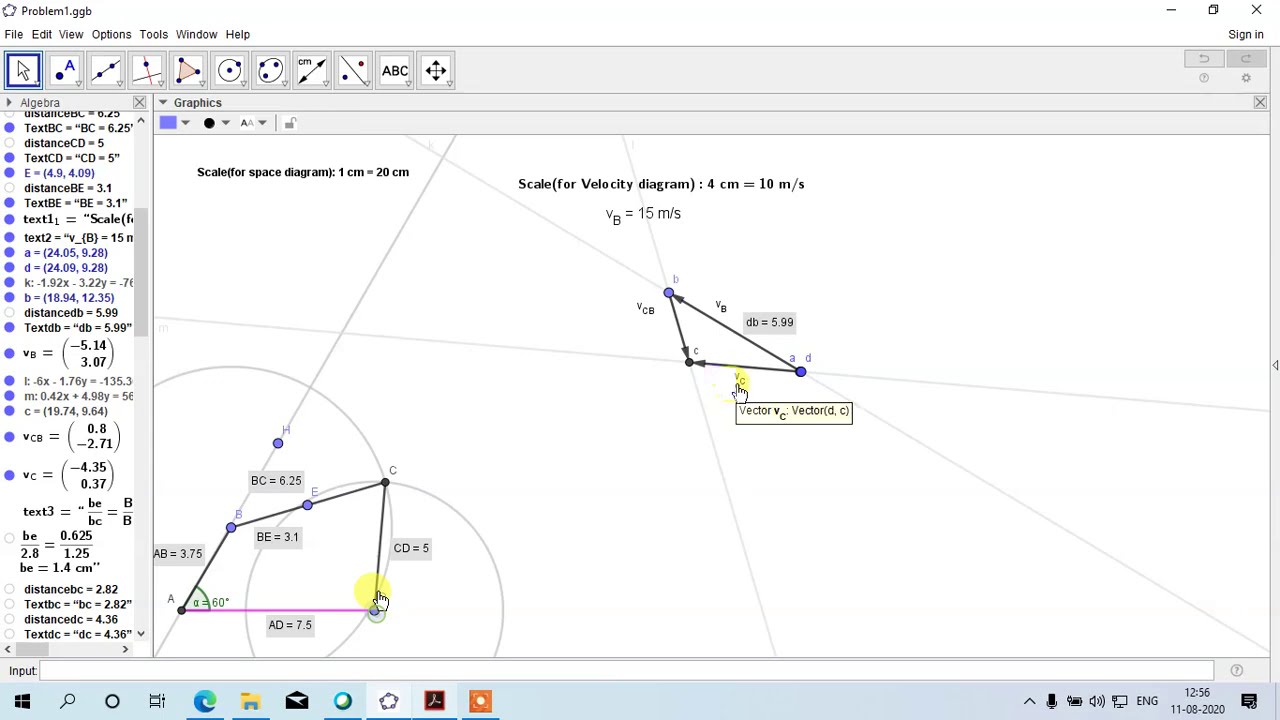This screenshot has height=720, width=1280.
Task: Click inside the Input bar field
Action: point(627,671)
